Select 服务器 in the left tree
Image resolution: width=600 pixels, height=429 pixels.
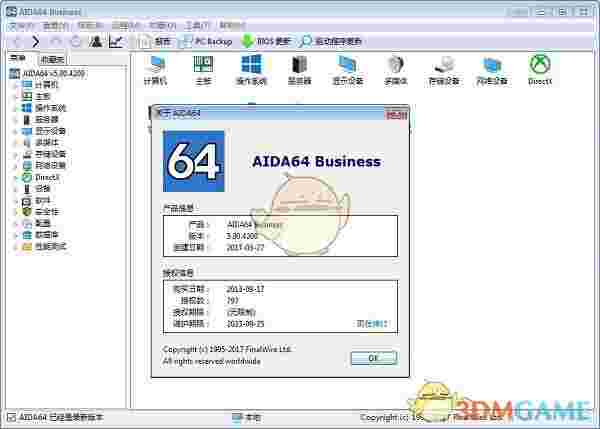click(41, 119)
